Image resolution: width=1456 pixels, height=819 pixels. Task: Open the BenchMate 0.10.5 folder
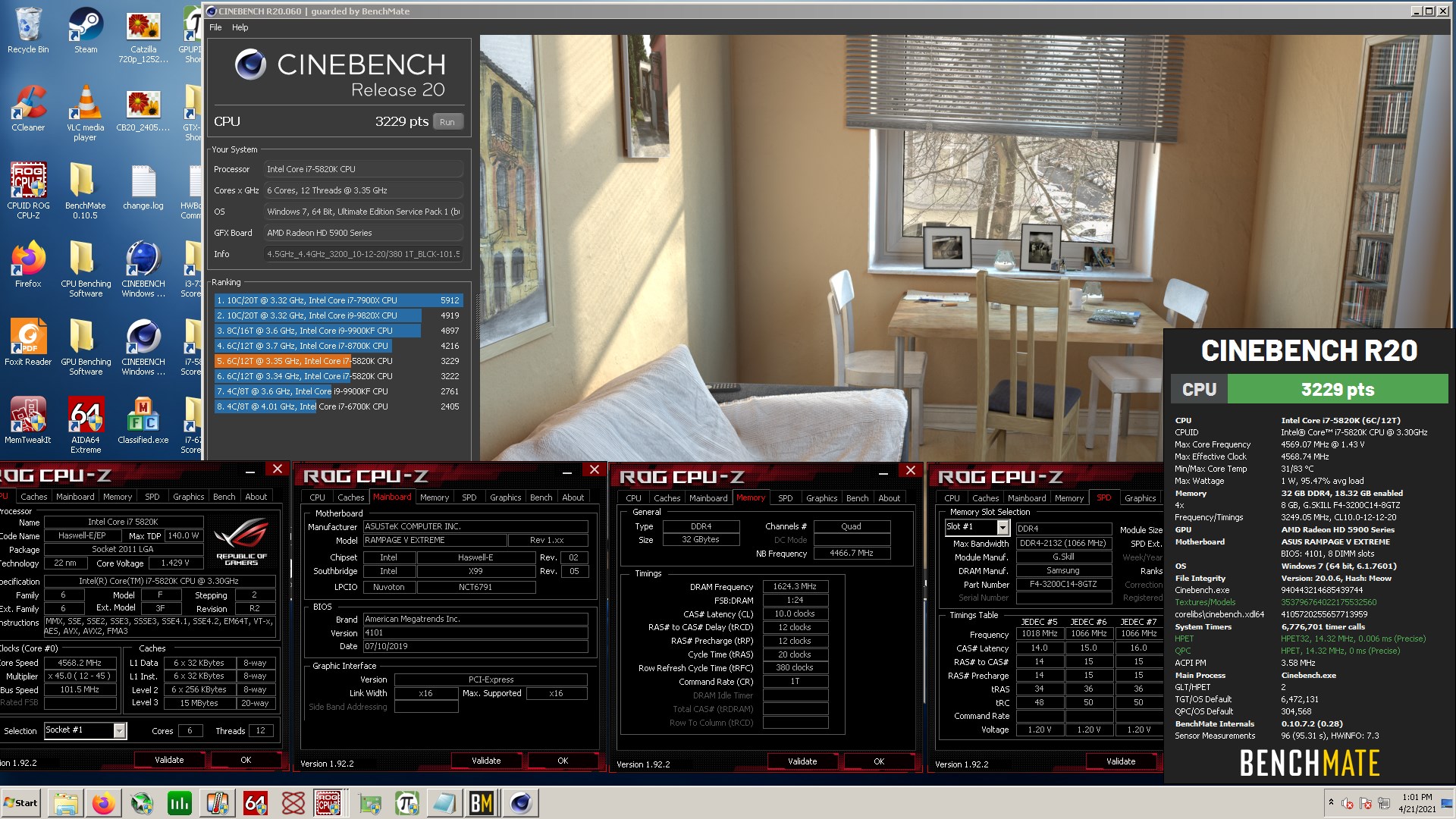(x=86, y=191)
